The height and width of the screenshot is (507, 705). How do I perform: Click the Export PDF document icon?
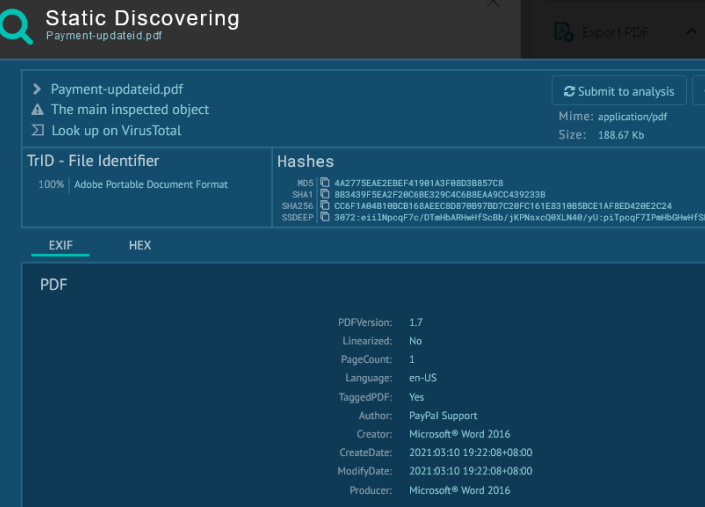pyautogui.click(x=563, y=32)
